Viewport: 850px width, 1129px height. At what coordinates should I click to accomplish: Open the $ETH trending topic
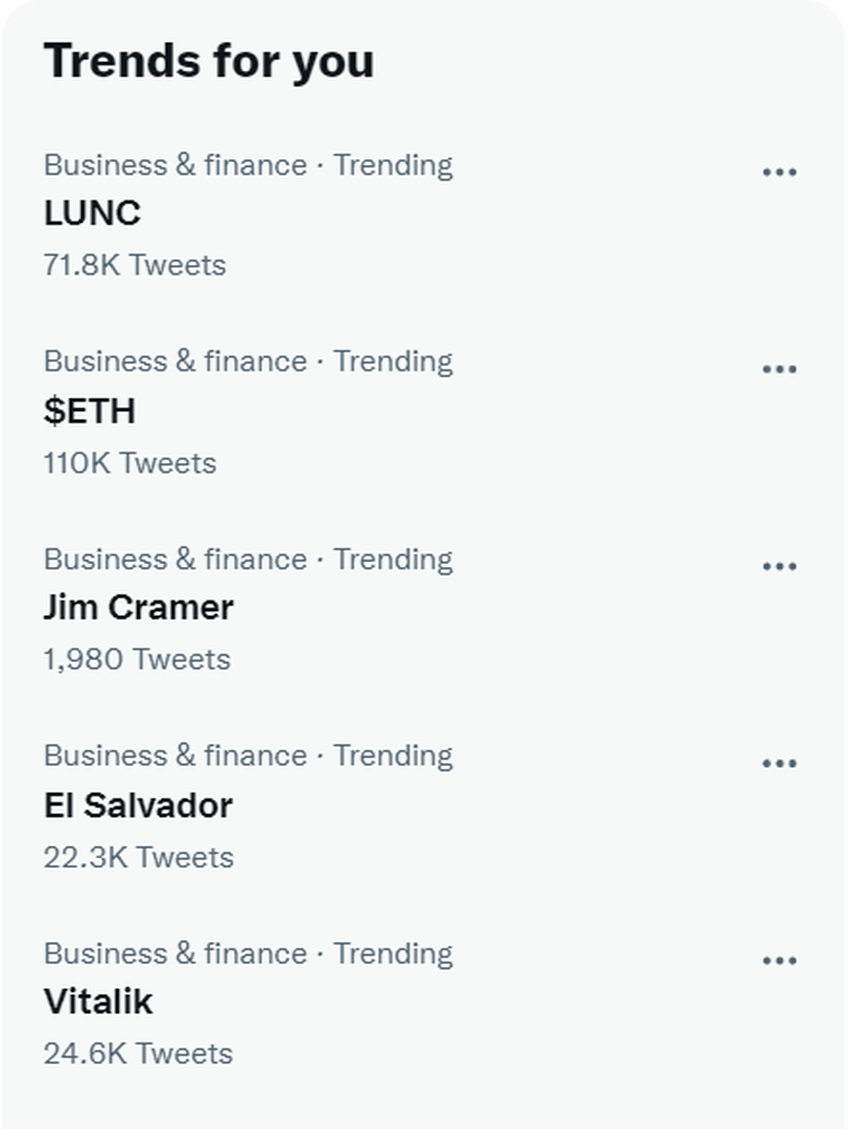click(89, 411)
